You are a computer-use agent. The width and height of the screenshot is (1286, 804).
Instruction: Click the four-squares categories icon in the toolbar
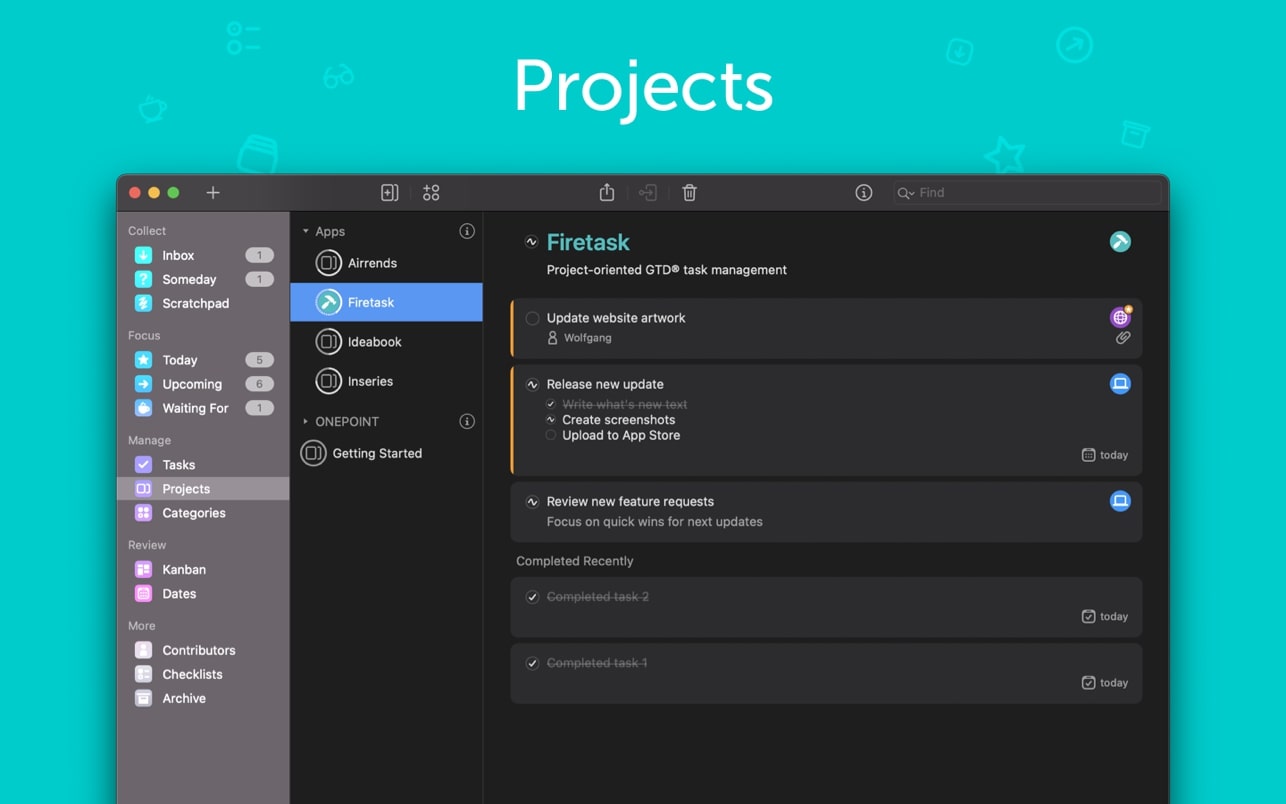(431, 193)
